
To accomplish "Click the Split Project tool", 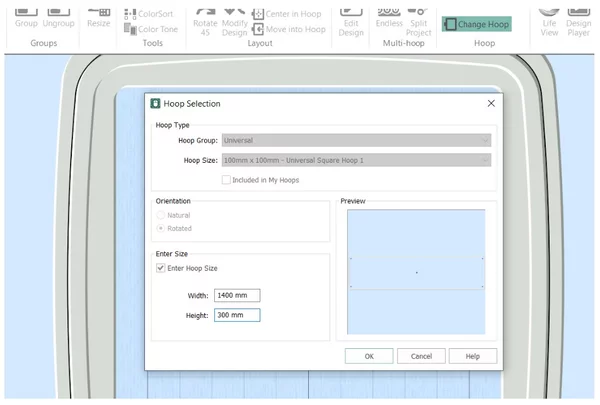I will click(x=419, y=22).
